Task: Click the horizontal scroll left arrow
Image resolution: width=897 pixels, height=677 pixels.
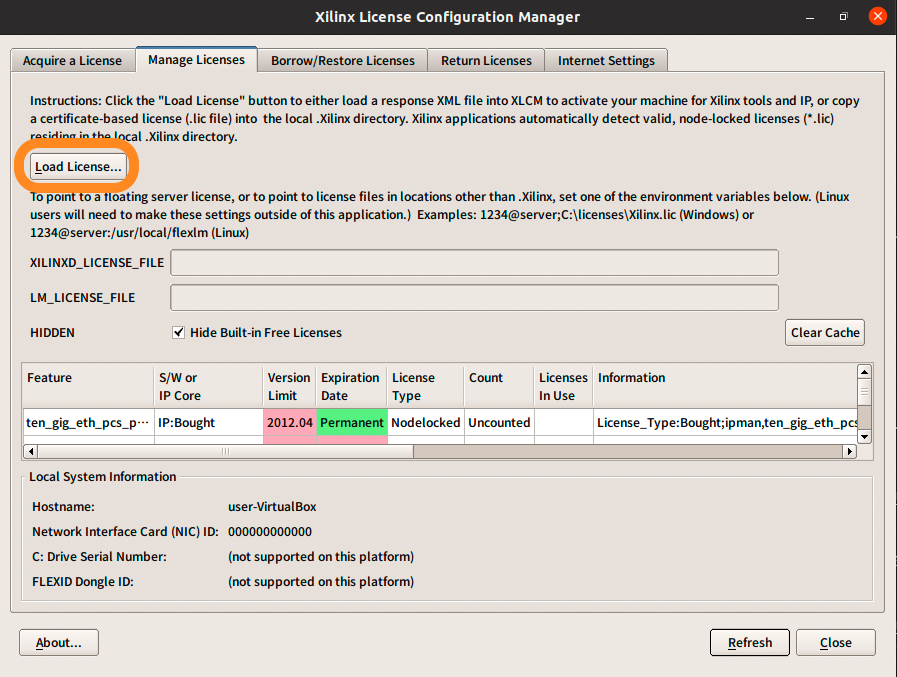Action: point(31,452)
